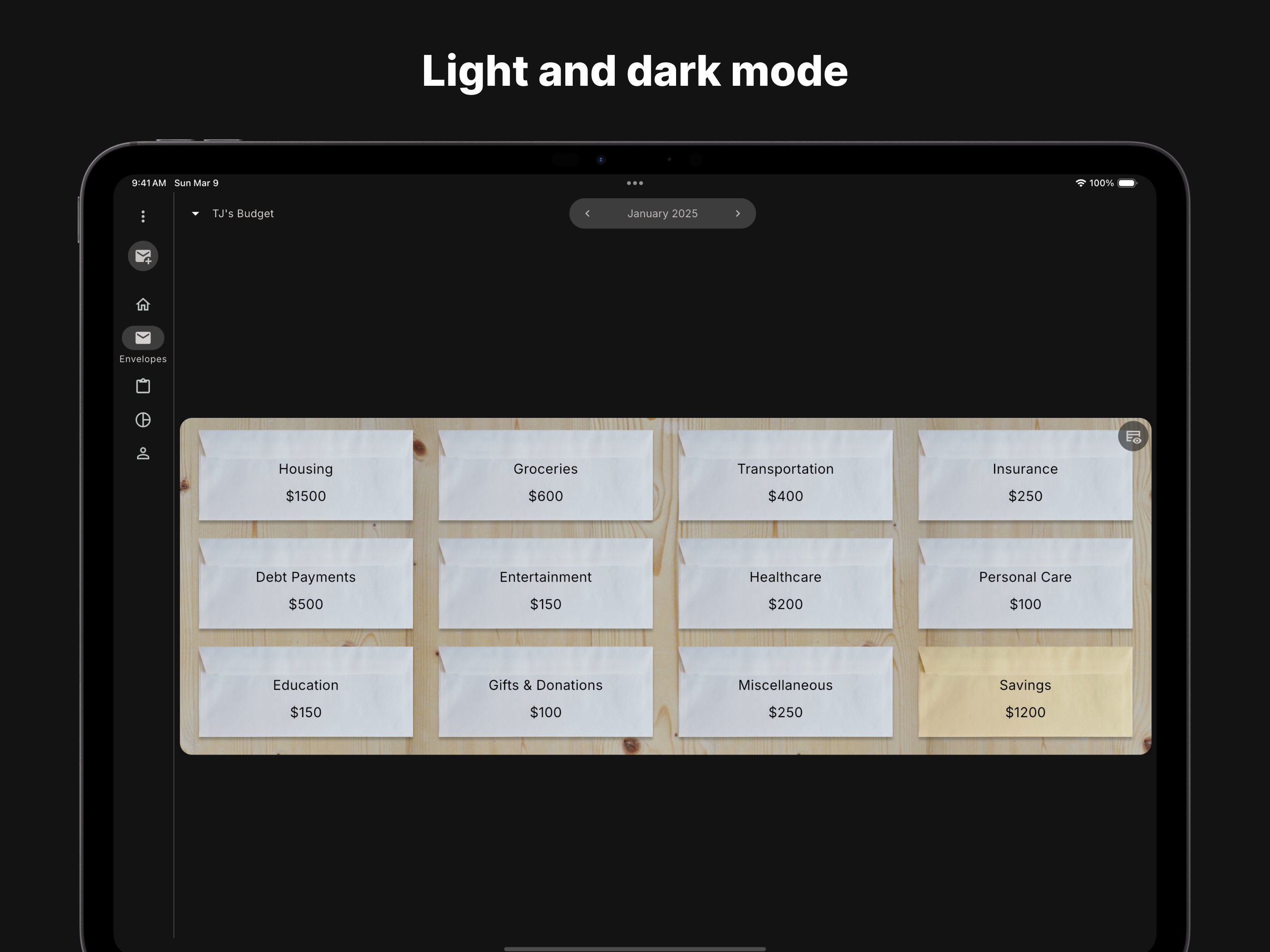The image size is (1270, 952).
Task: Tap the iPad multitasking three-dots
Action: [635, 183]
